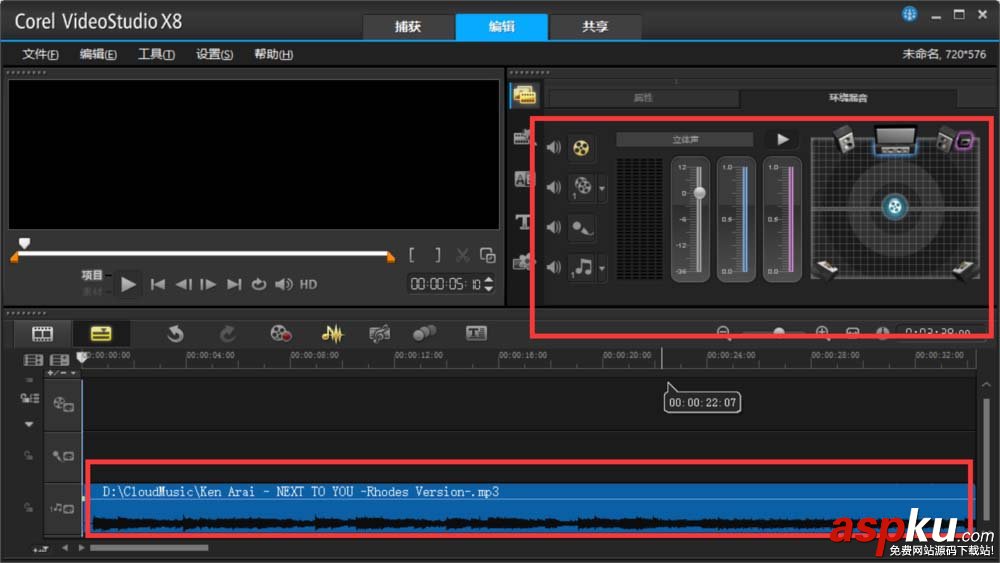Zoom out the timeline with minus magnifier
This screenshot has width=1000, height=563.
(723, 332)
